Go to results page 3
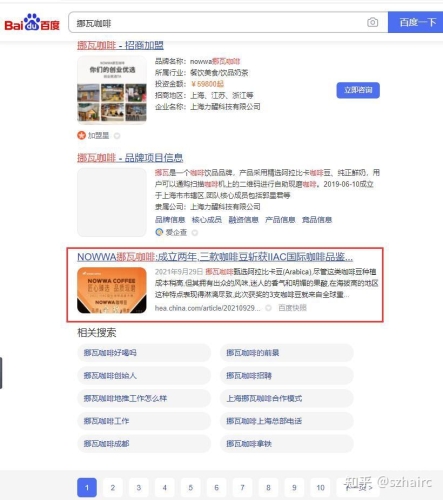This screenshot has width=443, height=500. pyautogui.click(x=139, y=488)
